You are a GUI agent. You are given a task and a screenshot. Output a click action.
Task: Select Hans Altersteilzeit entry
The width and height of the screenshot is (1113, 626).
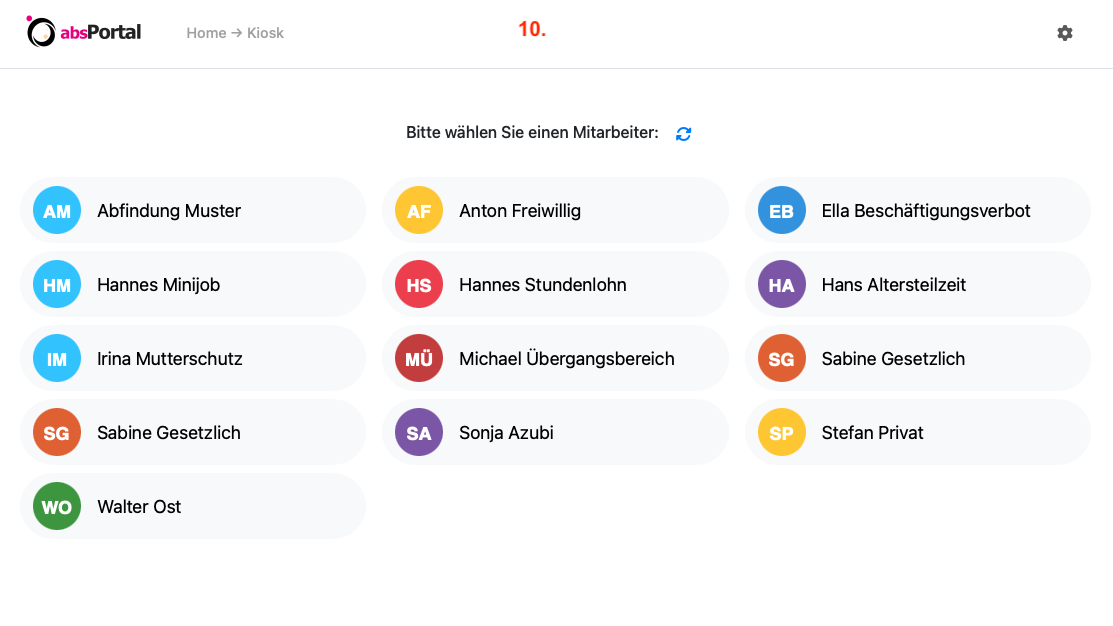917,285
